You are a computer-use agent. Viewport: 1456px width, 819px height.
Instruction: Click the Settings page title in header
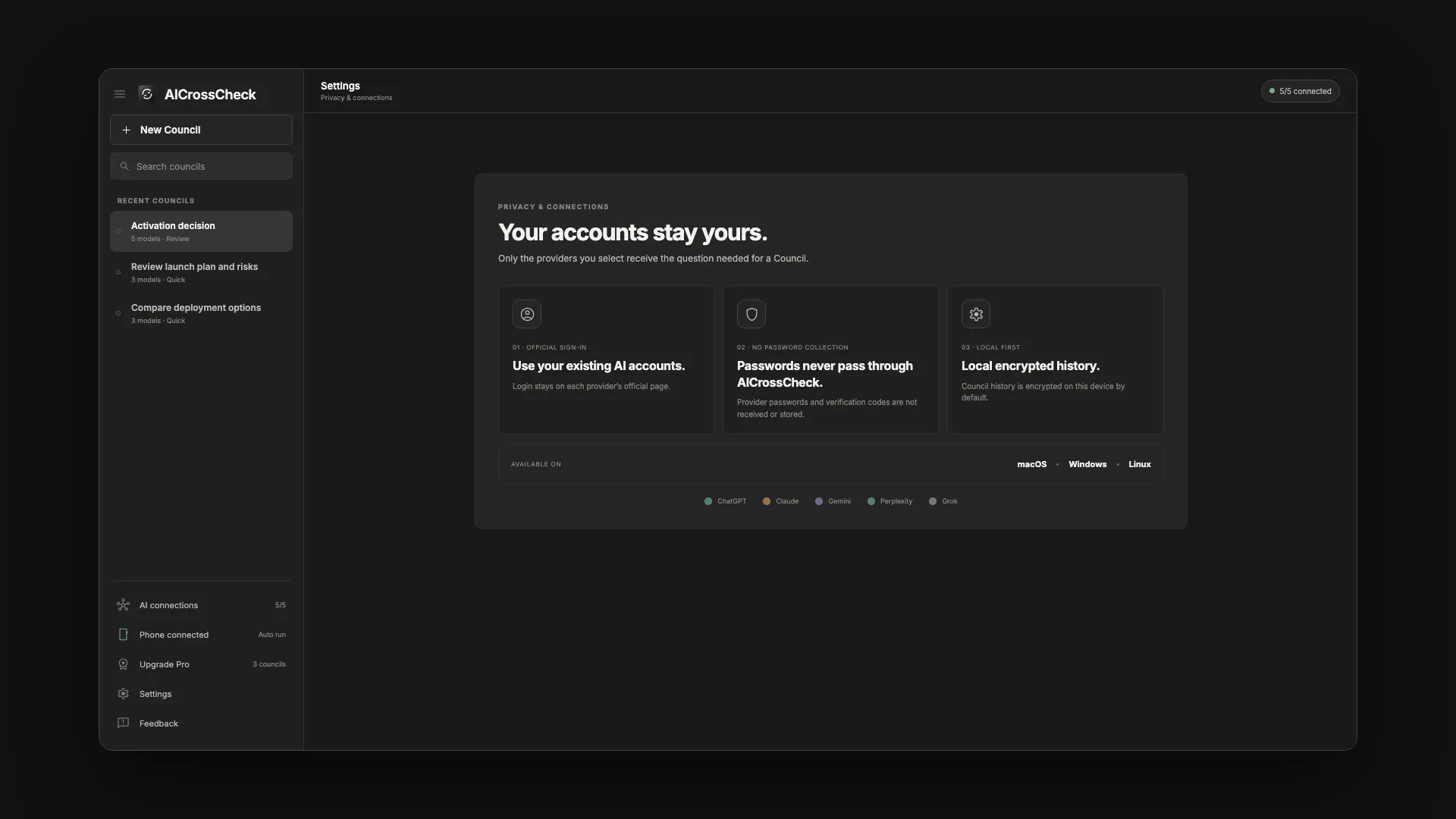[x=340, y=86]
